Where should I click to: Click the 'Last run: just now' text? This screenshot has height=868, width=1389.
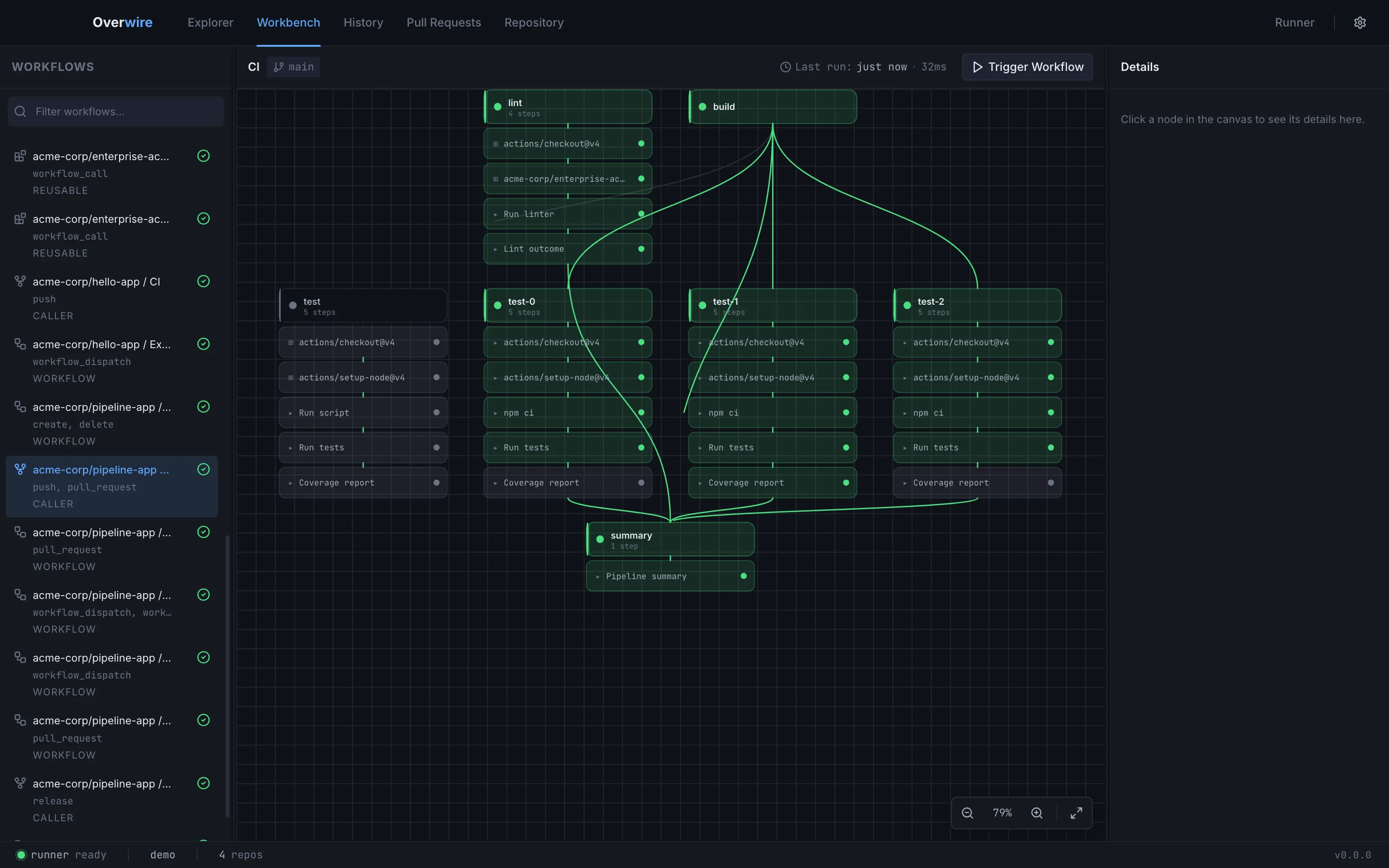pos(851,67)
